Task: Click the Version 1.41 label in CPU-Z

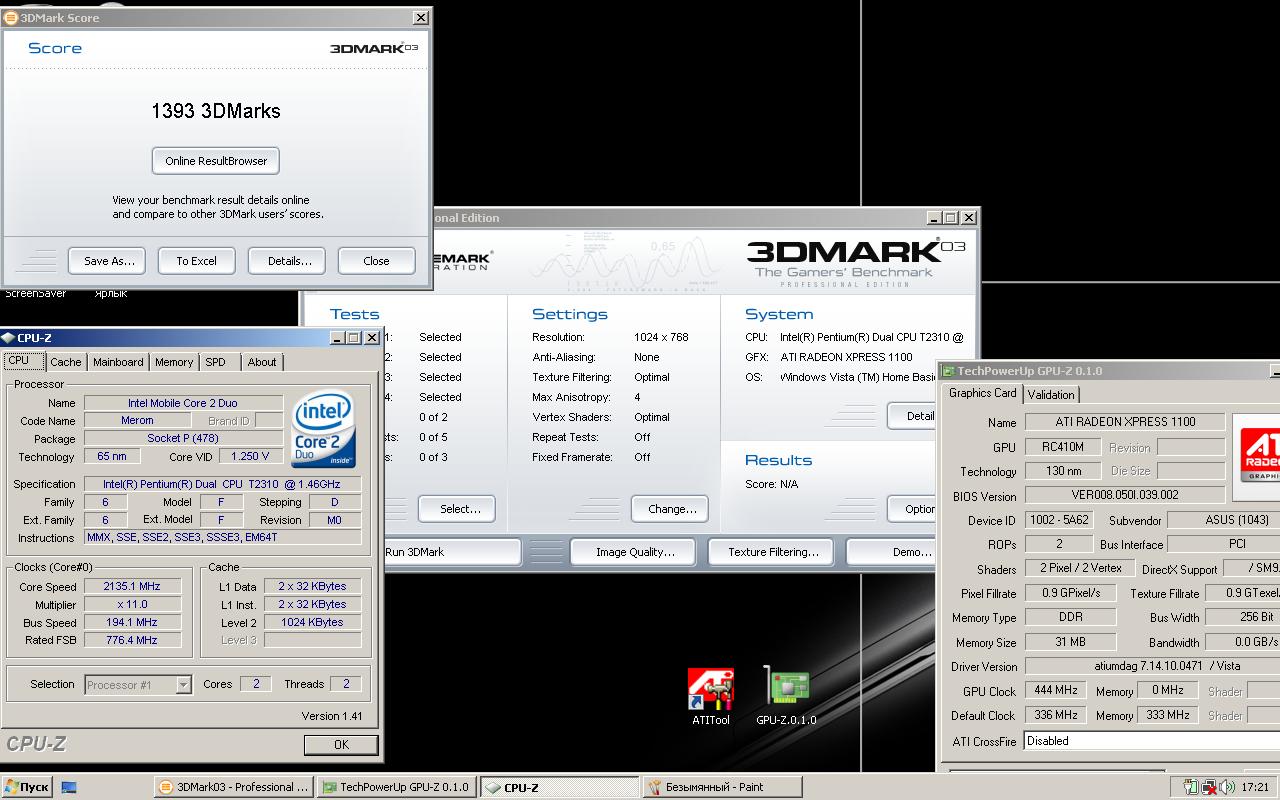Action: click(332, 716)
